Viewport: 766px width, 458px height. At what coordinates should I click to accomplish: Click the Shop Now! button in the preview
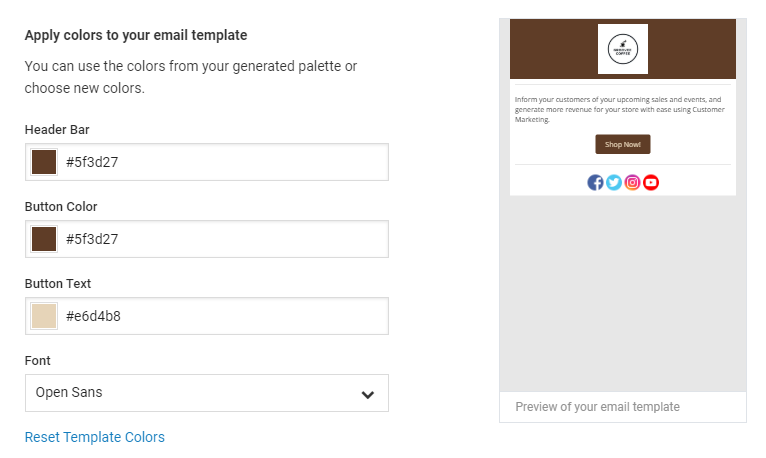(x=623, y=144)
